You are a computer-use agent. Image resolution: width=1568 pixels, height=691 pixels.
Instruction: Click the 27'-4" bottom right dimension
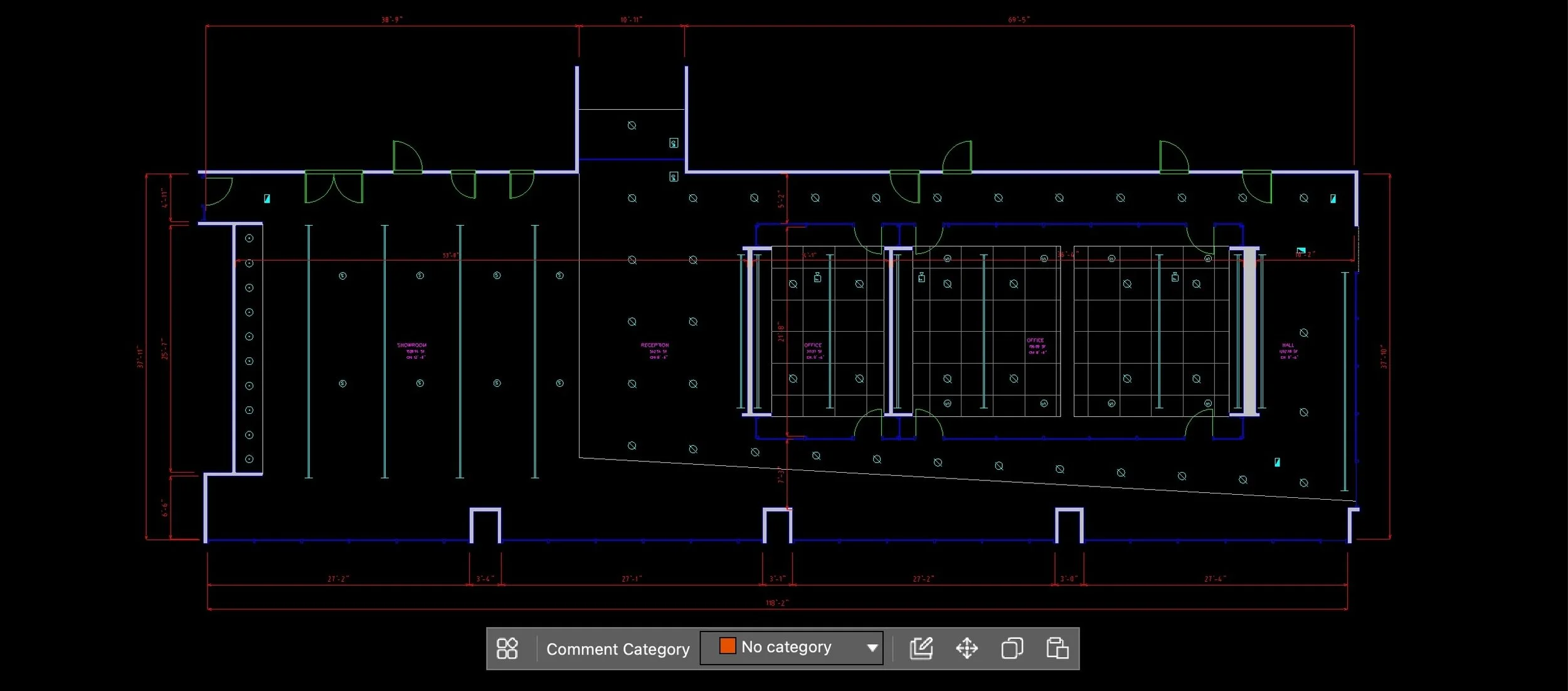tap(1215, 579)
